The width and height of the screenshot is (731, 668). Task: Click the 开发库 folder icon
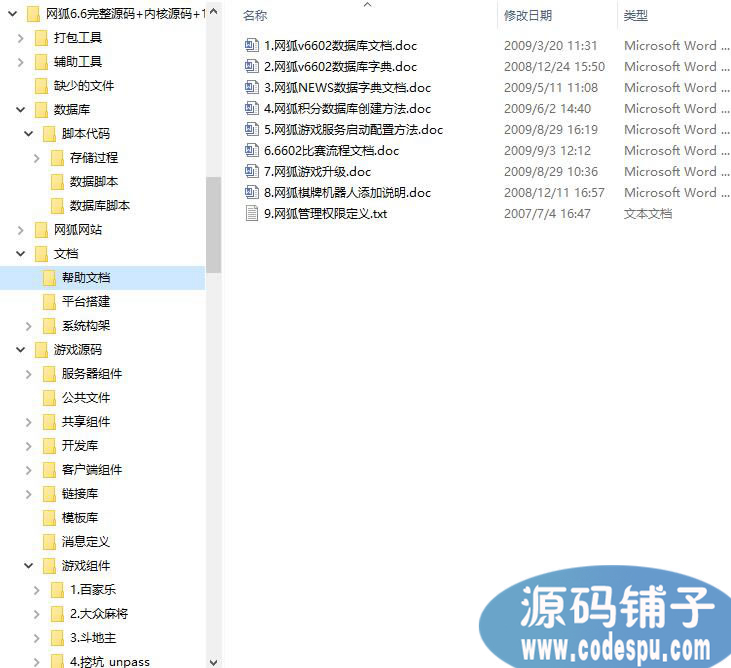coord(49,446)
